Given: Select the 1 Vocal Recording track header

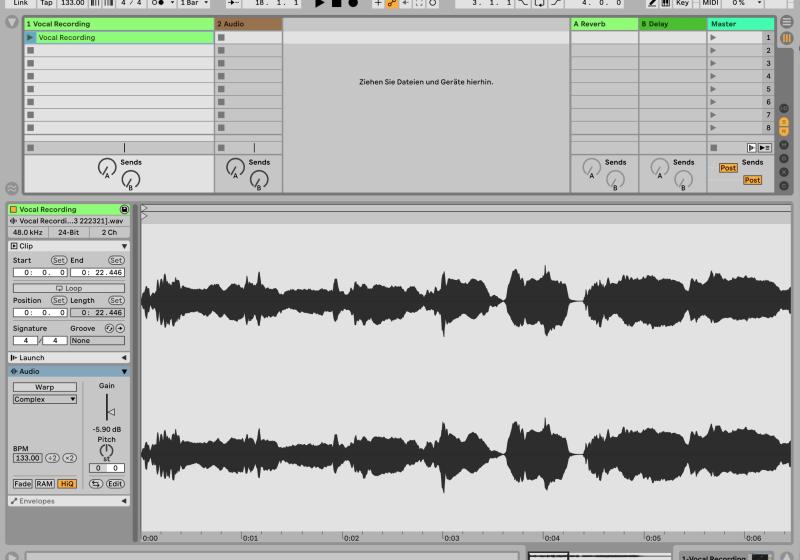Looking at the screenshot, I should [119, 24].
